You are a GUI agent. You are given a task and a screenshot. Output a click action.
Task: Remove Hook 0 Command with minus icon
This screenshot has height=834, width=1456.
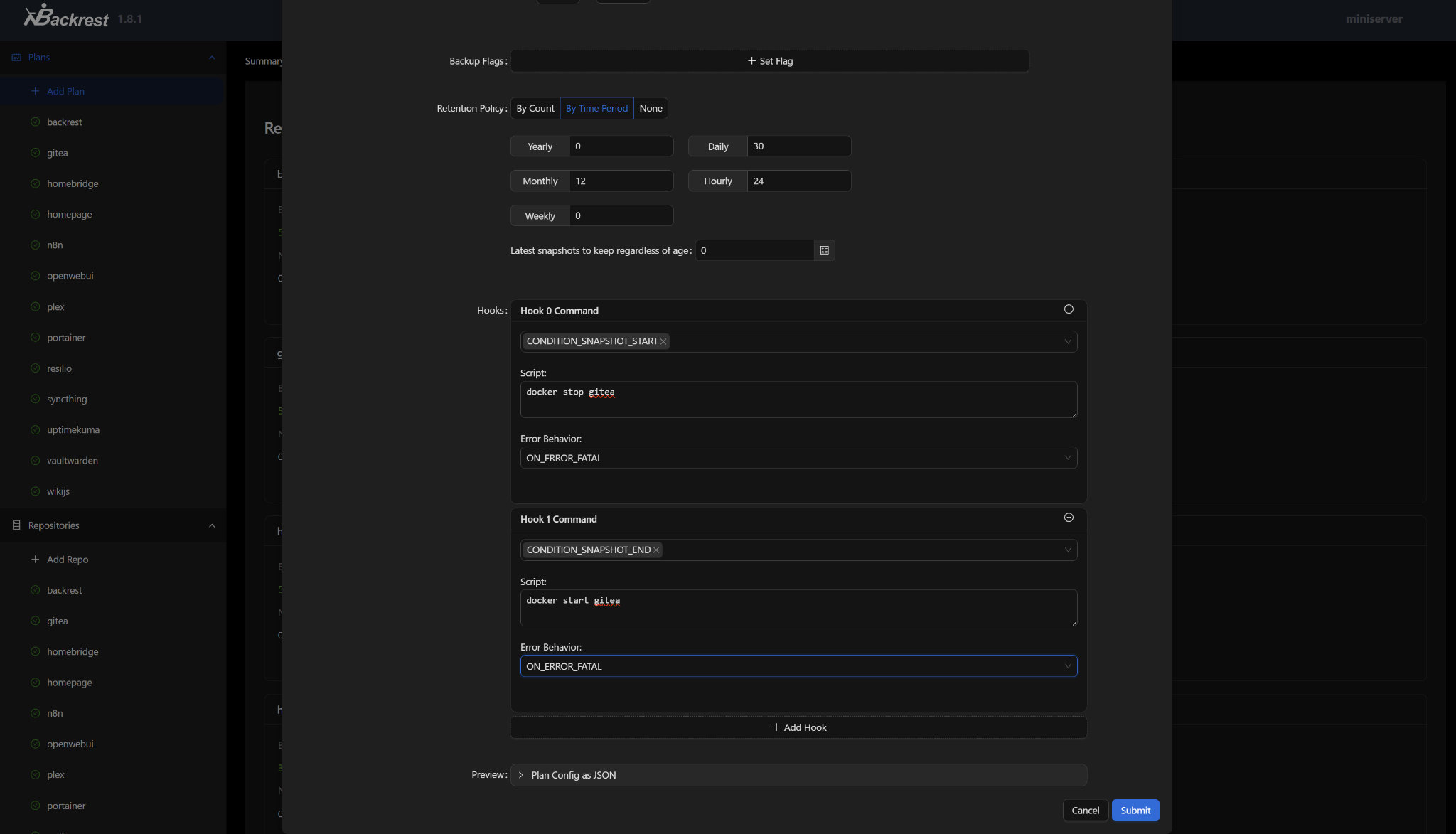click(x=1069, y=309)
